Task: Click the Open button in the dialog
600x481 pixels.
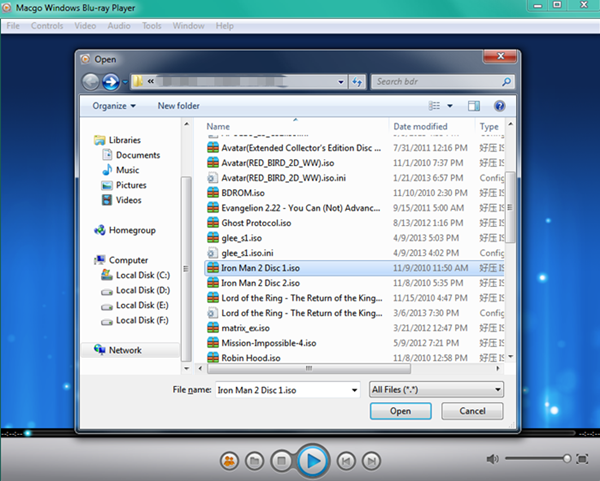Action: (401, 411)
